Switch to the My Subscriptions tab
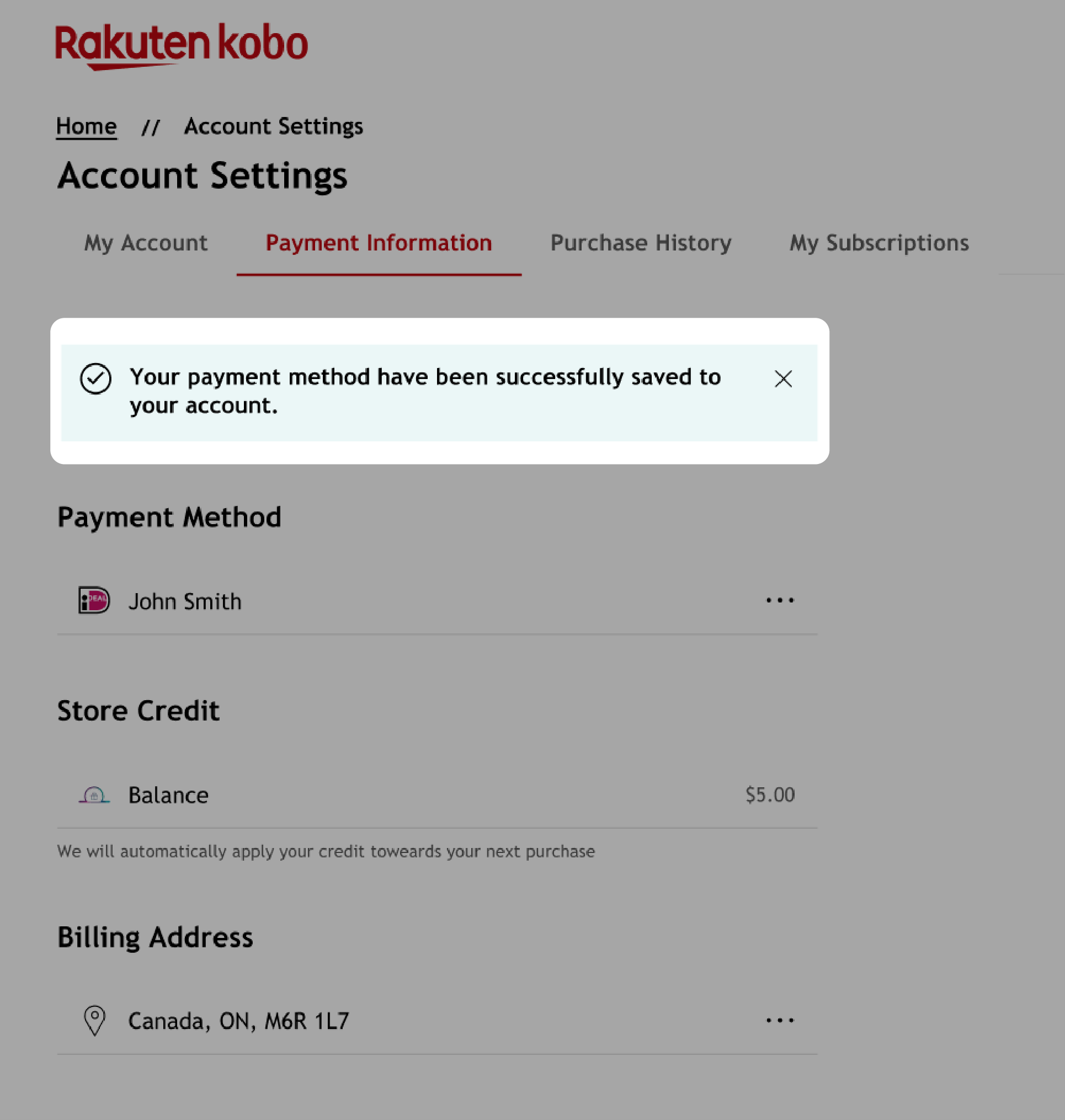 [x=879, y=242]
